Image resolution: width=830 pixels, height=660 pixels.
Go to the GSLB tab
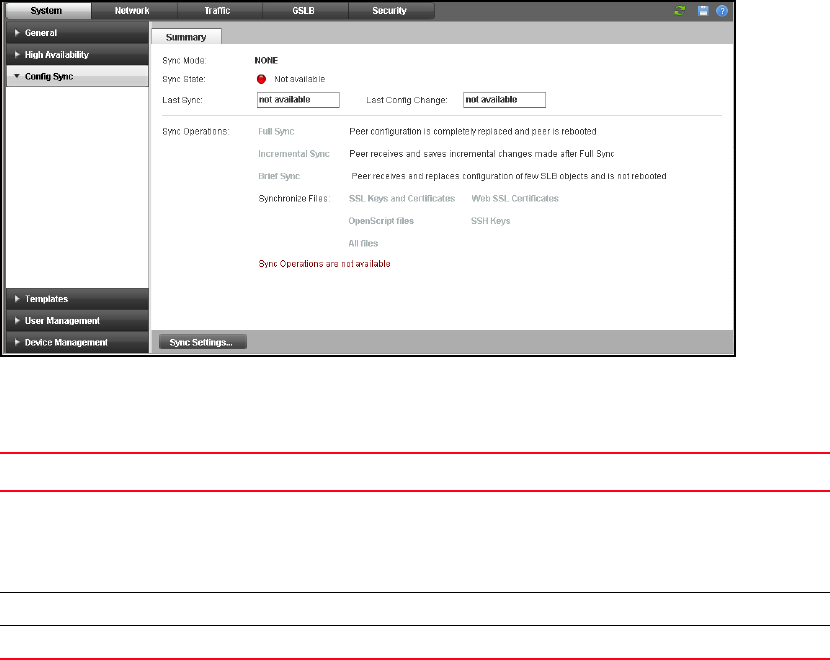pos(306,11)
